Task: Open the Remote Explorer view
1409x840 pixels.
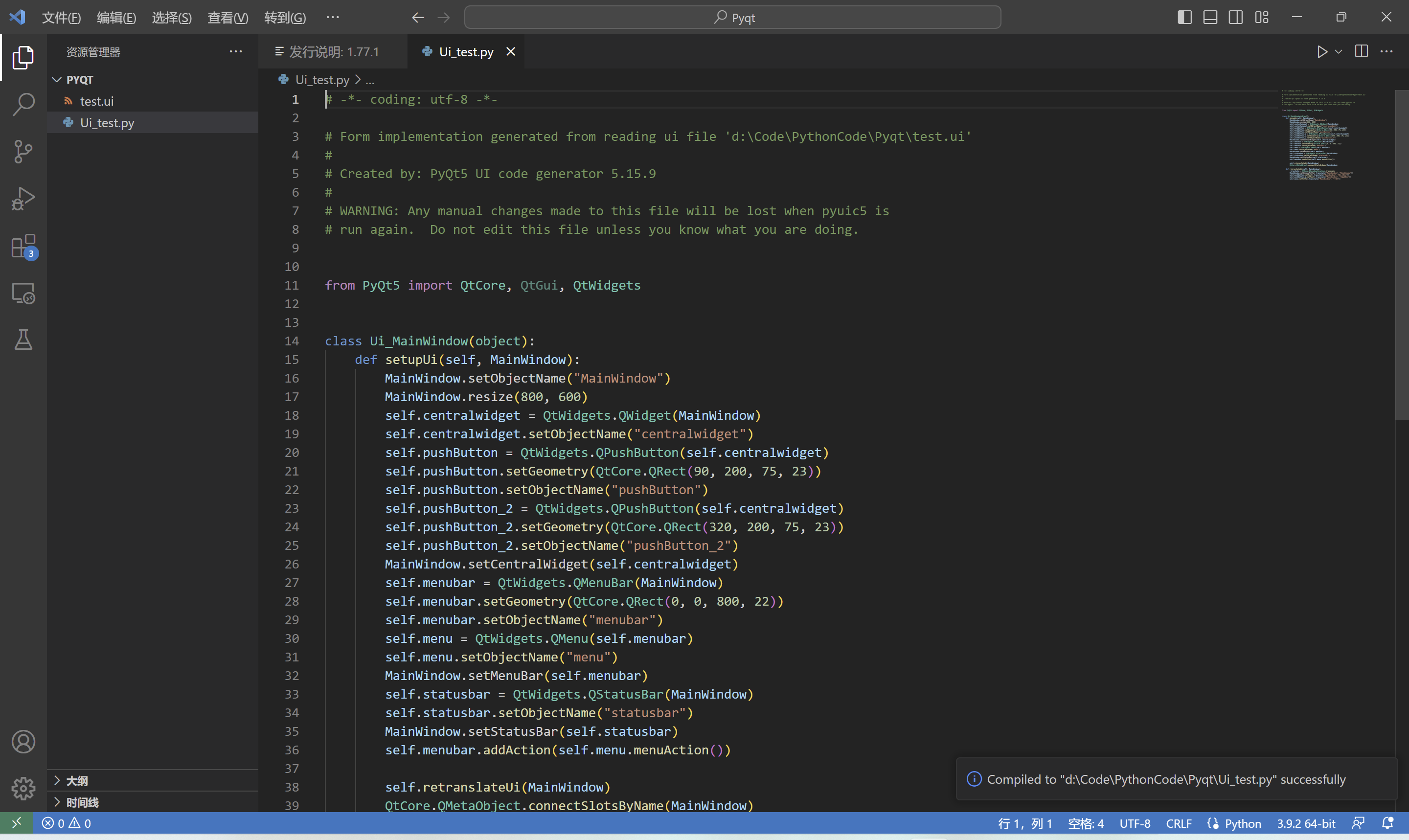Action: pyautogui.click(x=23, y=293)
